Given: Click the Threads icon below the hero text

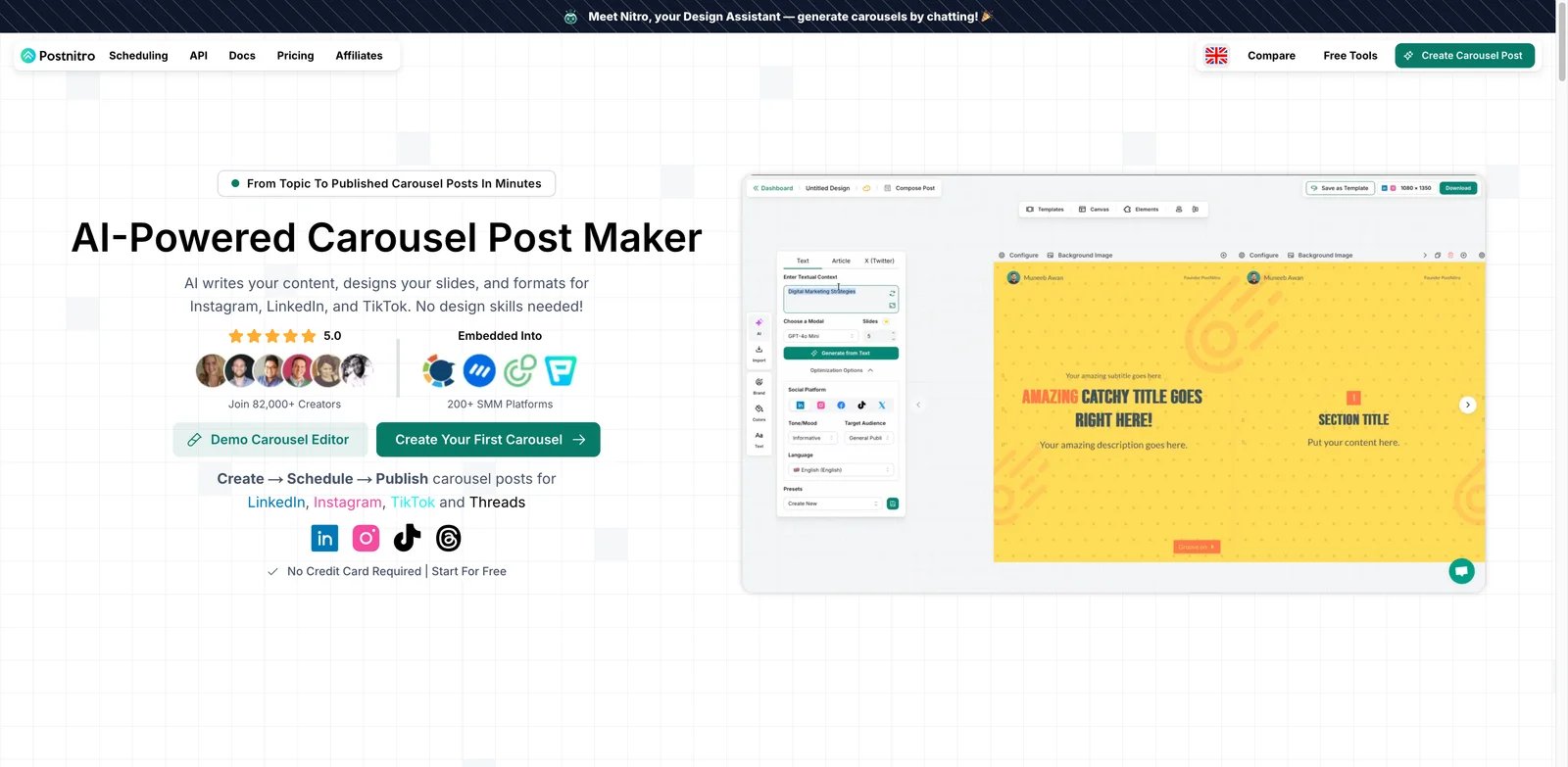Looking at the screenshot, I should pyautogui.click(x=448, y=538).
